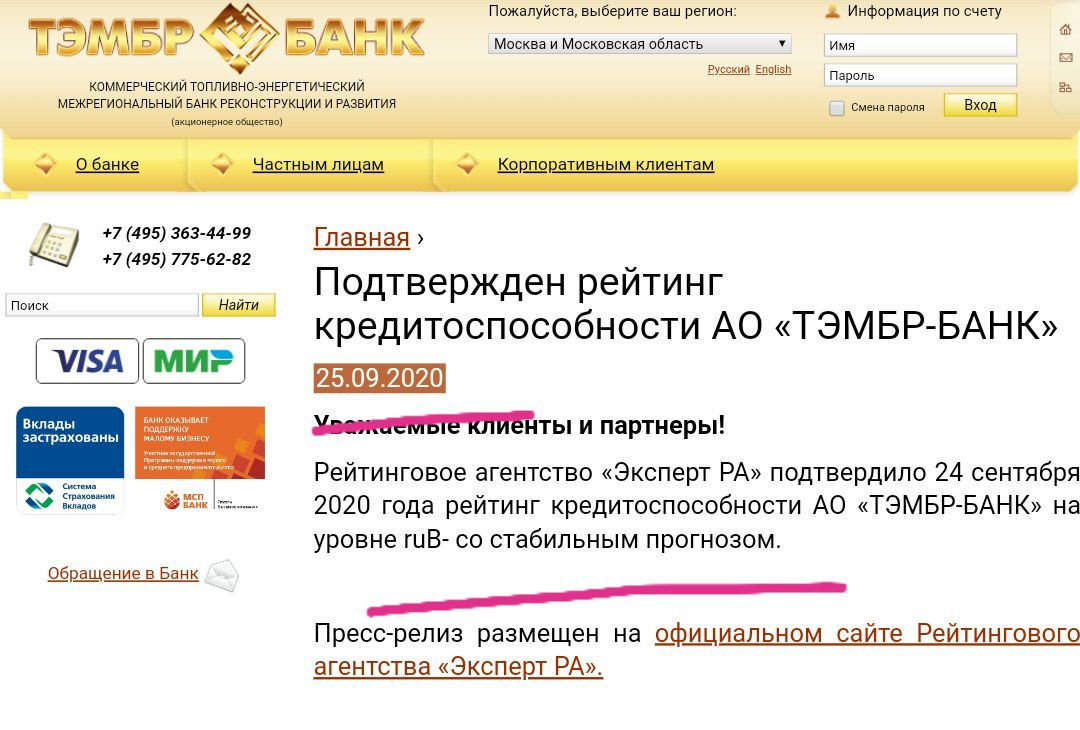Focus the Имя username field

(x=920, y=45)
